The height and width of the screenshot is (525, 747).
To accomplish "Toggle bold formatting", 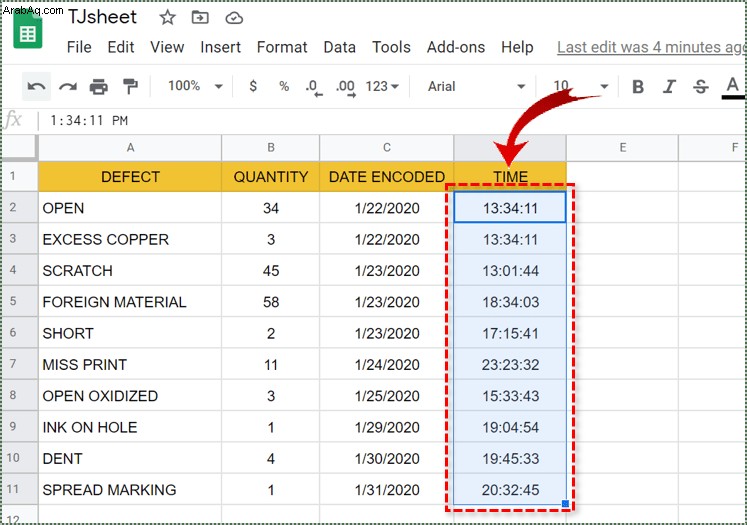I will point(638,87).
